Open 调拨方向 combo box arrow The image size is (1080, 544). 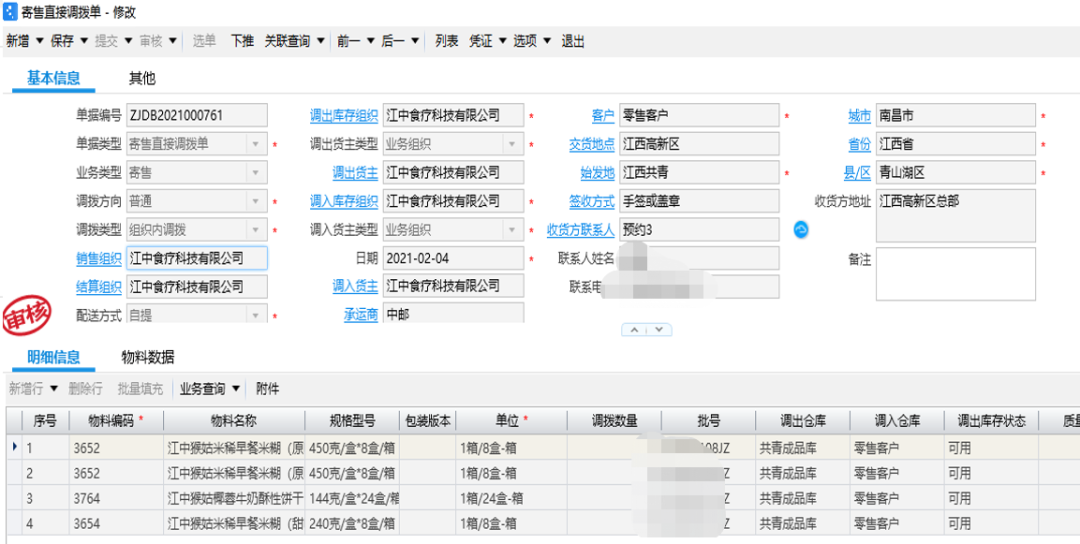(x=256, y=202)
